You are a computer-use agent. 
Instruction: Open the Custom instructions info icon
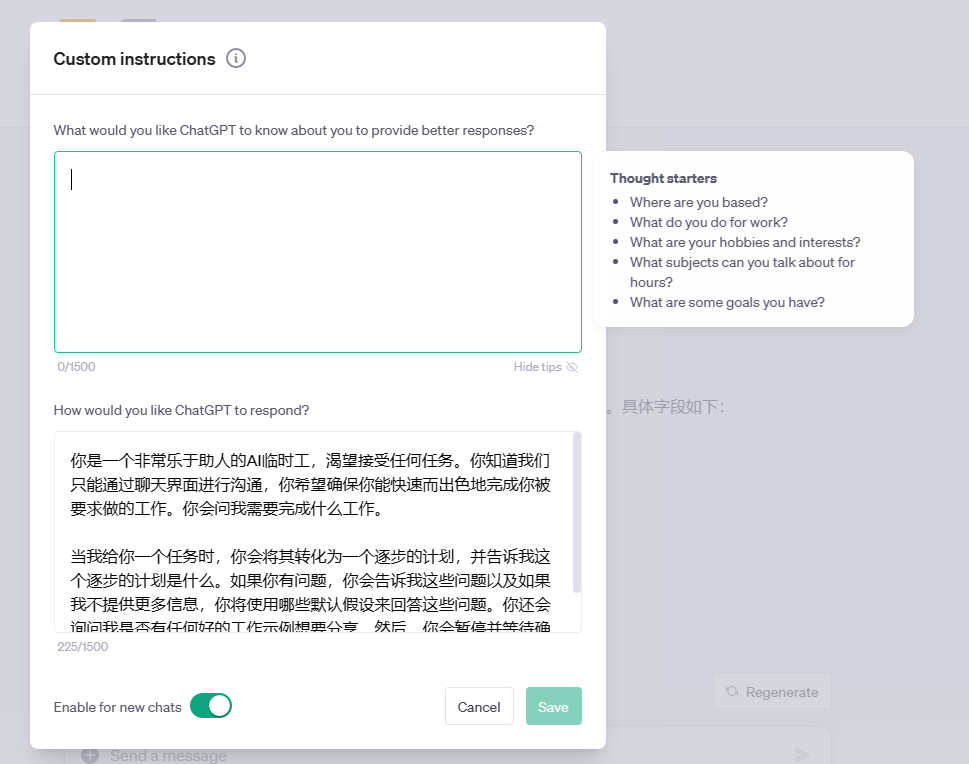[235, 58]
